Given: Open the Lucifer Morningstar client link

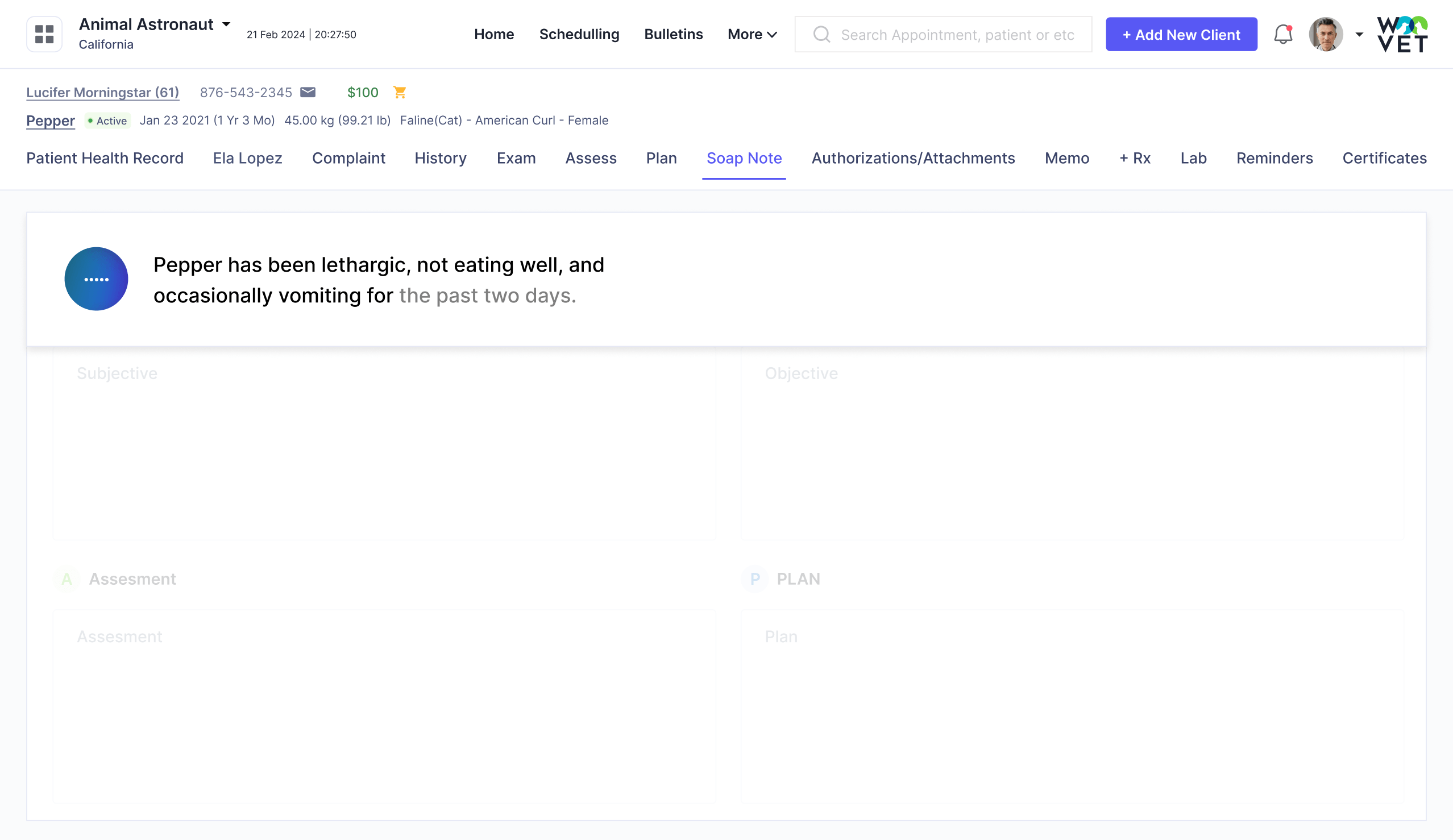Looking at the screenshot, I should 103,92.
